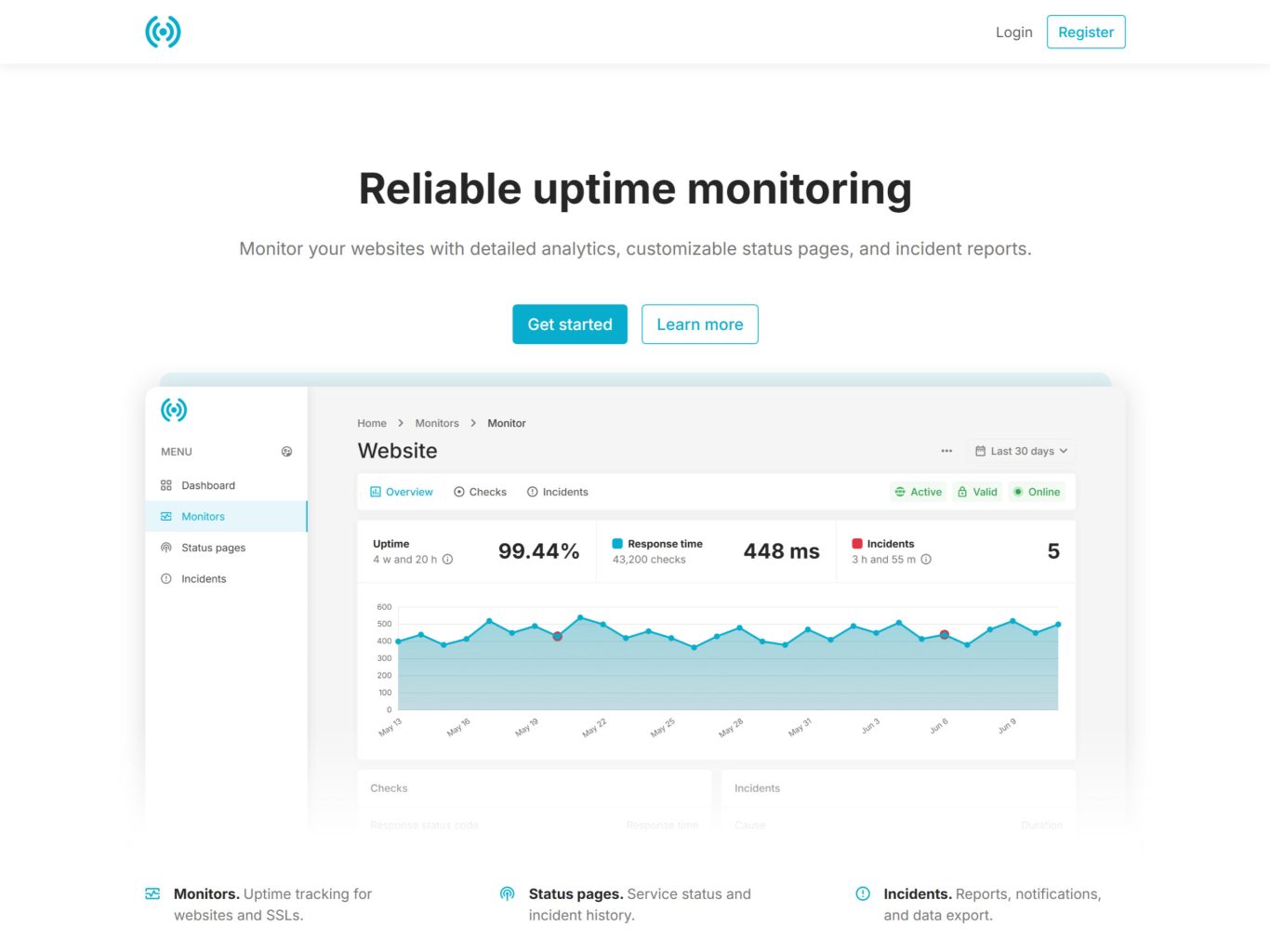Open Dashboard from the sidebar menu
The height and width of the screenshot is (952, 1270).
click(x=208, y=485)
